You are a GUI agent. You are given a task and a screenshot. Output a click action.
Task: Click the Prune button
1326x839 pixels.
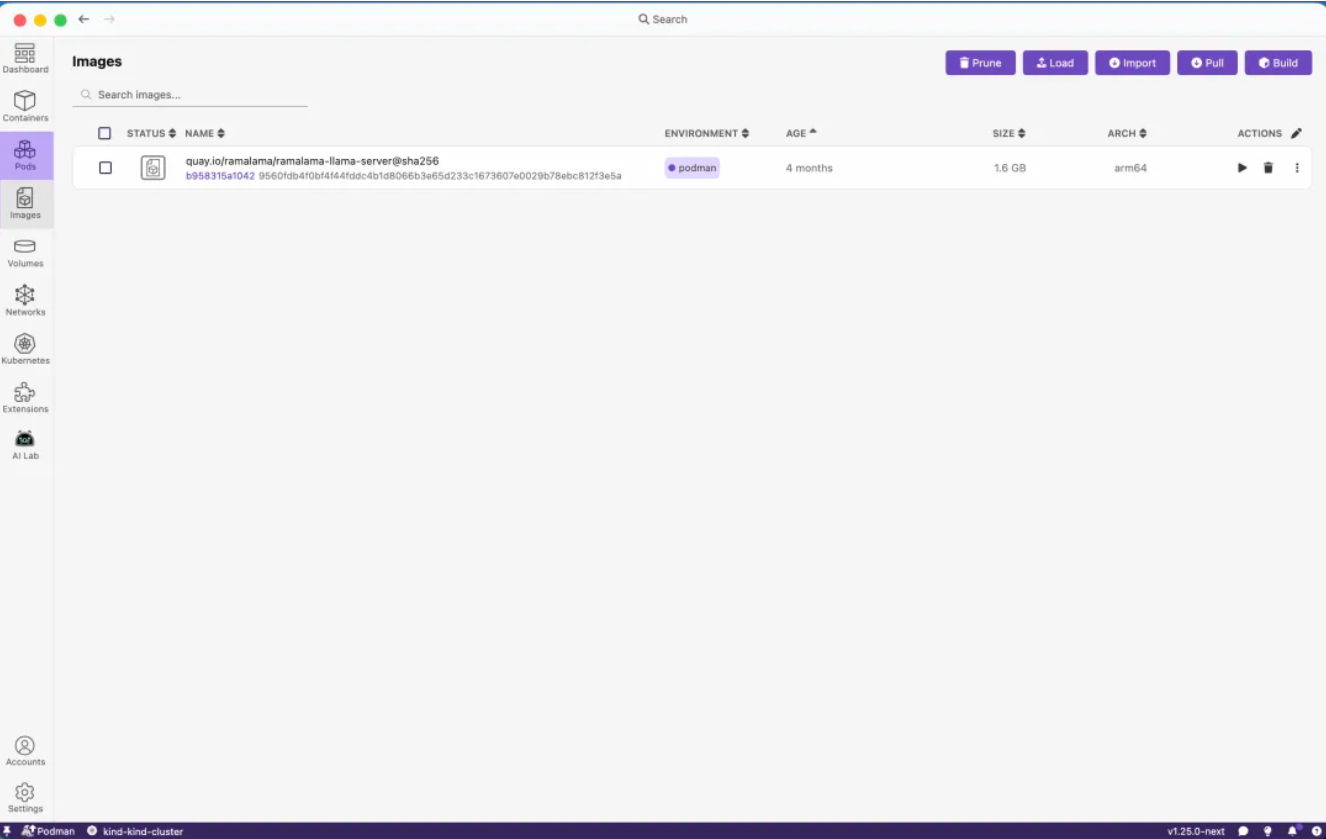[x=980, y=63]
